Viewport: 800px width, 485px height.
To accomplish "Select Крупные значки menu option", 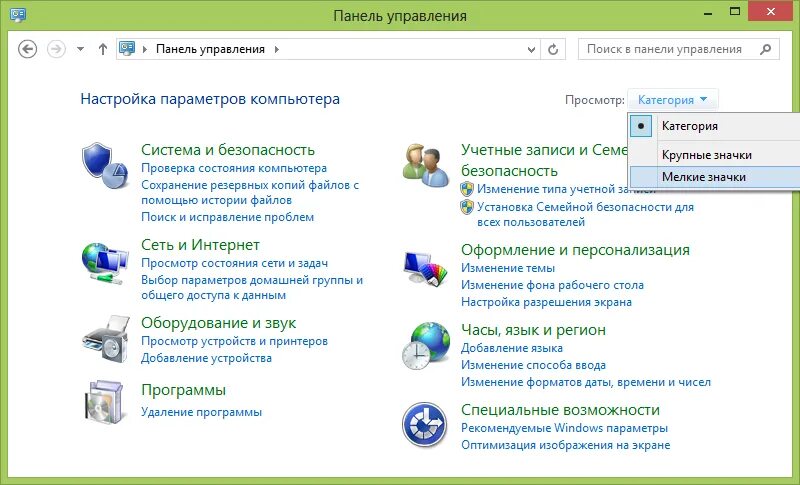I will [x=715, y=155].
